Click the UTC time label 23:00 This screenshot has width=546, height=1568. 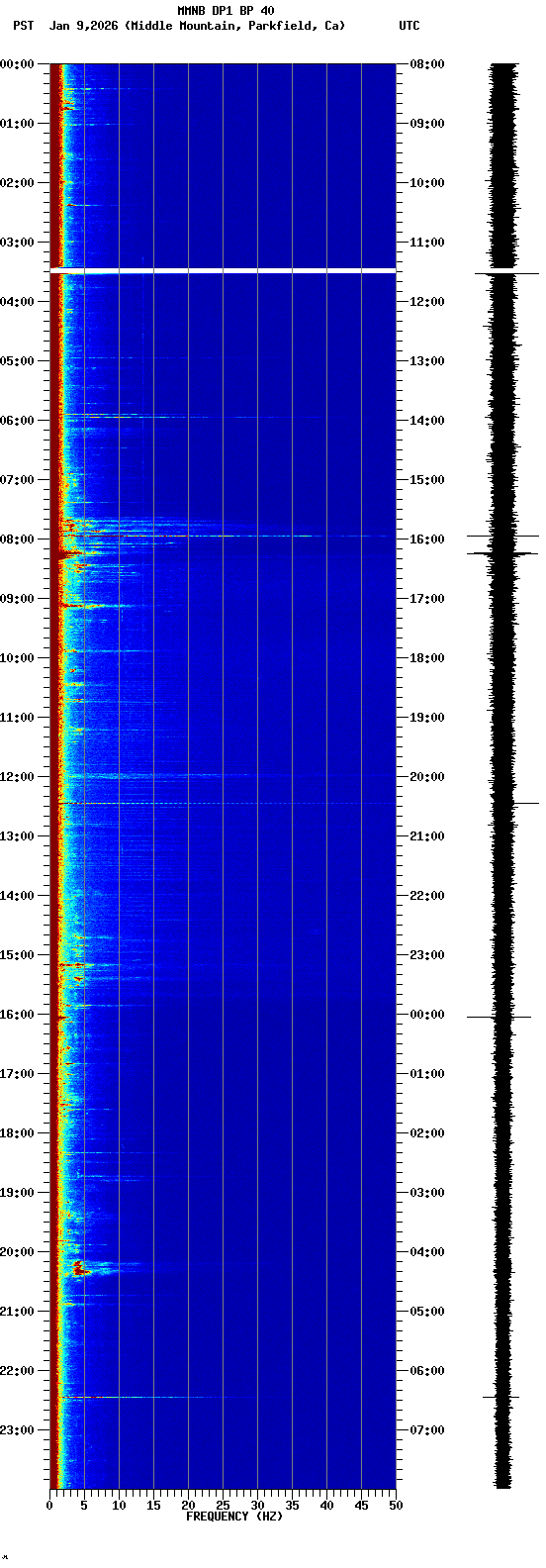[x=427, y=955]
